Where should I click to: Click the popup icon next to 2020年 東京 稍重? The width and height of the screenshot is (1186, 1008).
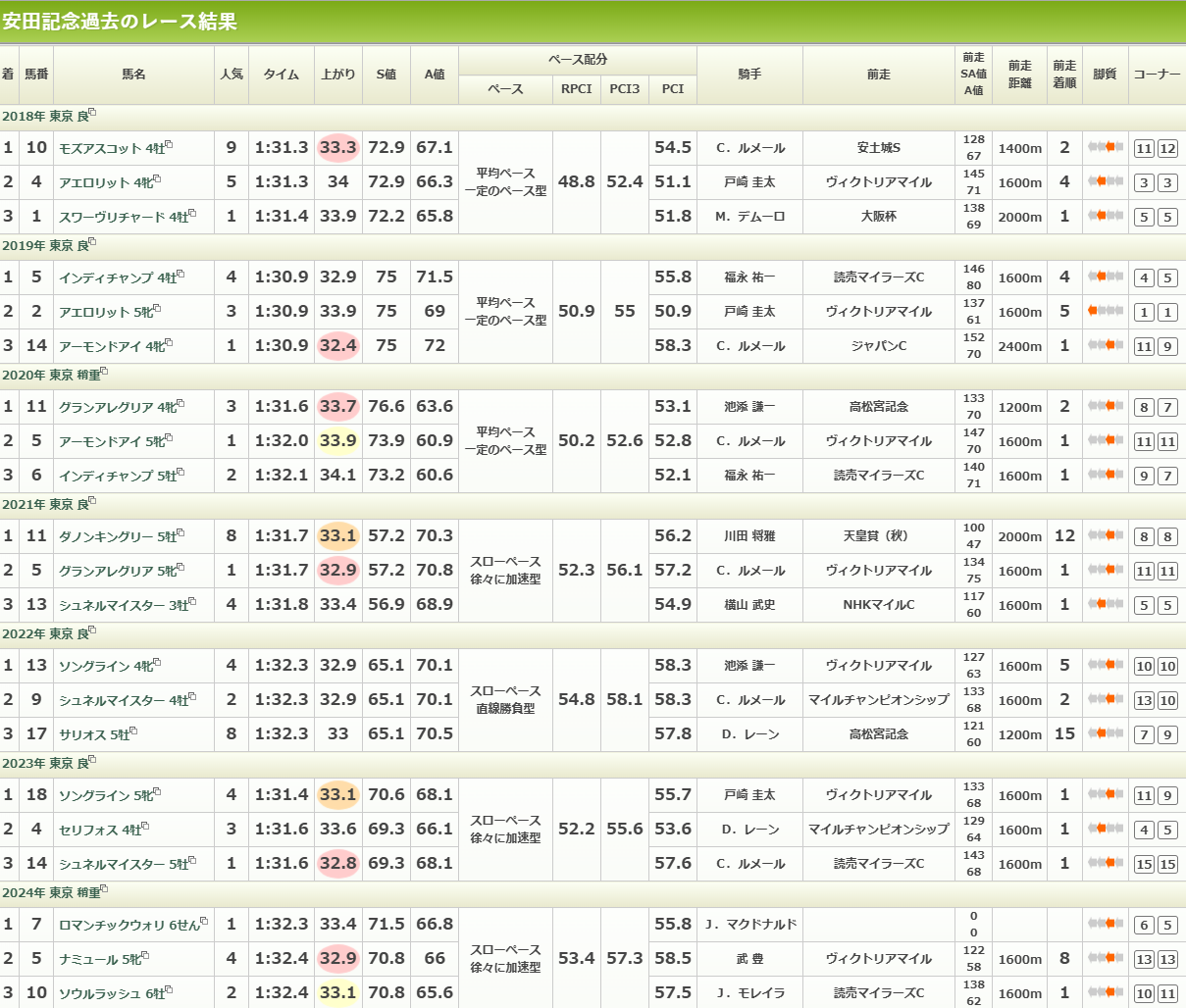pyautogui.click(x=104, y=372)
